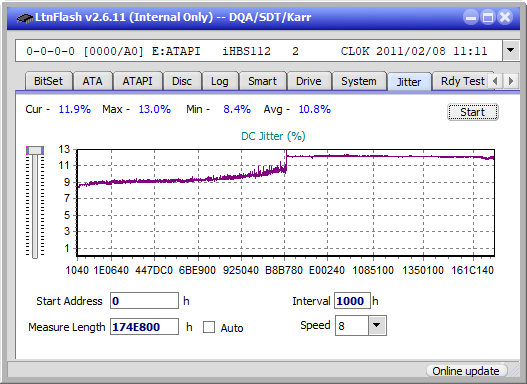527x384 pixels.
Task: Minimize the LtnFlash window
Action: tap(471, 17)
